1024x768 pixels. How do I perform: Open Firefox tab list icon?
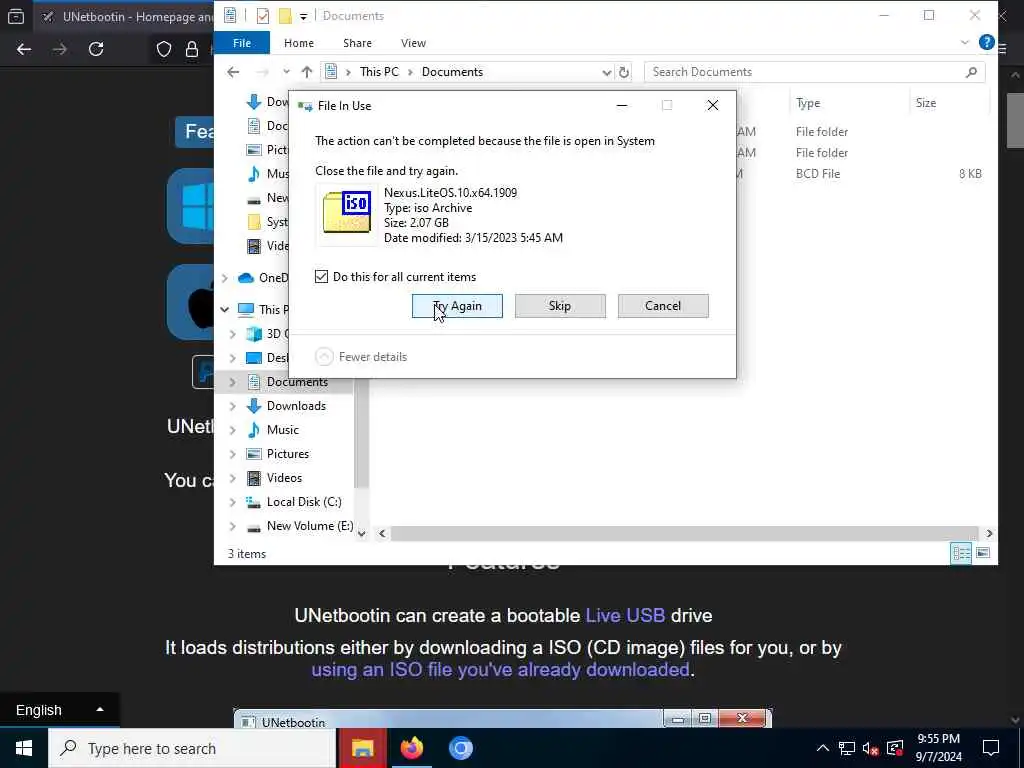pos(16,16)
